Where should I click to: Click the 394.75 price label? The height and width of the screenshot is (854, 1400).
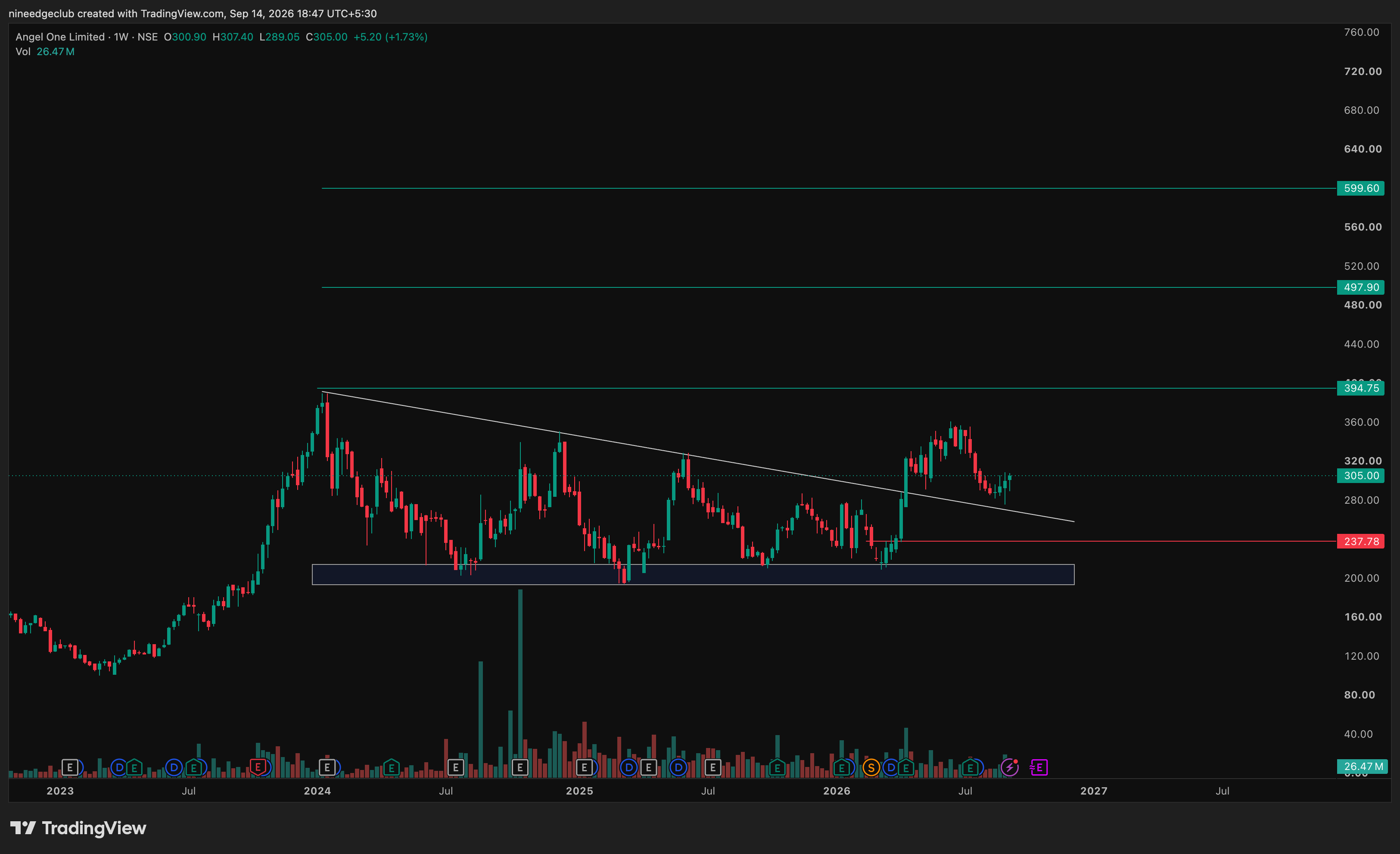point(1361,388)
